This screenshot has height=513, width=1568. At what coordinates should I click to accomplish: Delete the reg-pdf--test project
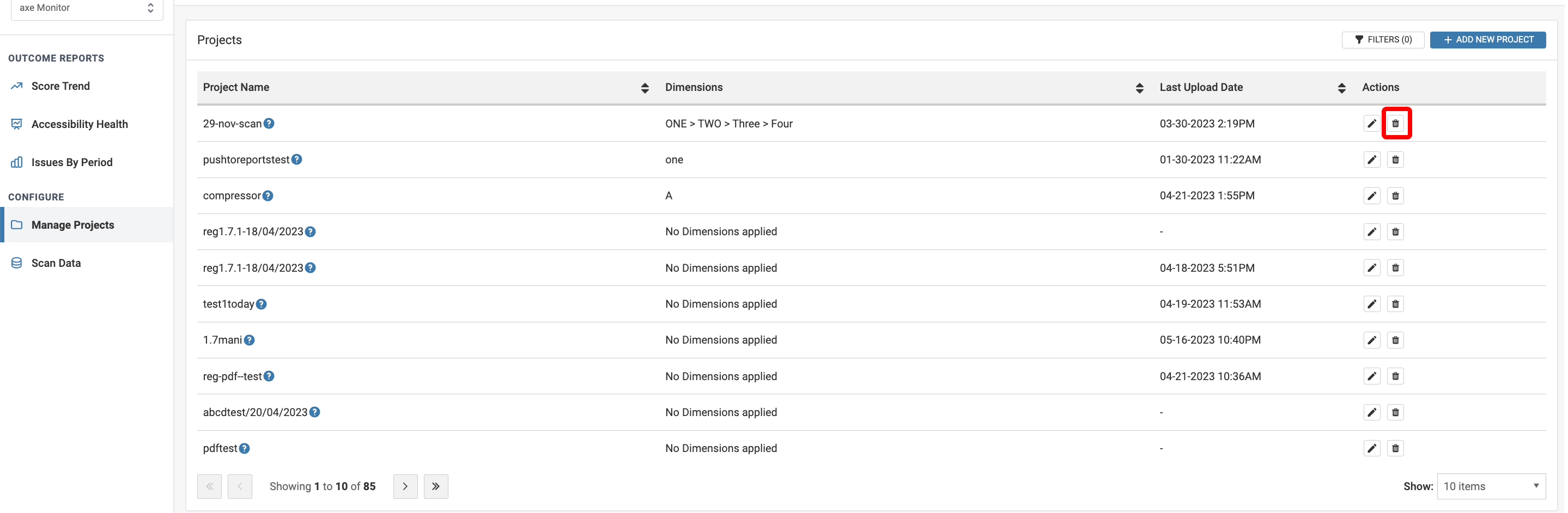tap(1395, 377)
